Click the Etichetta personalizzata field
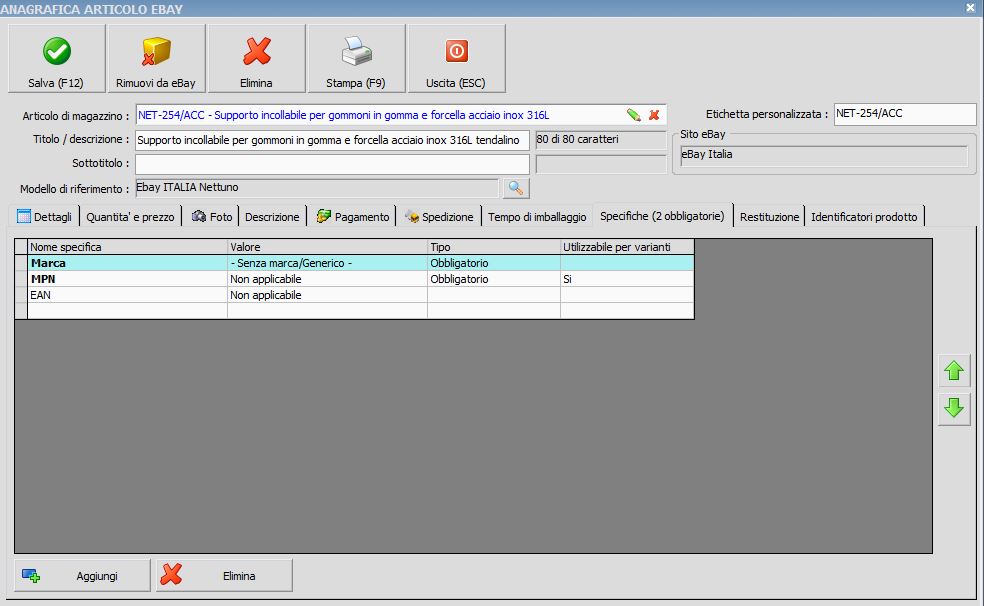This screenshot has height=606, width=984. (903, 114)
